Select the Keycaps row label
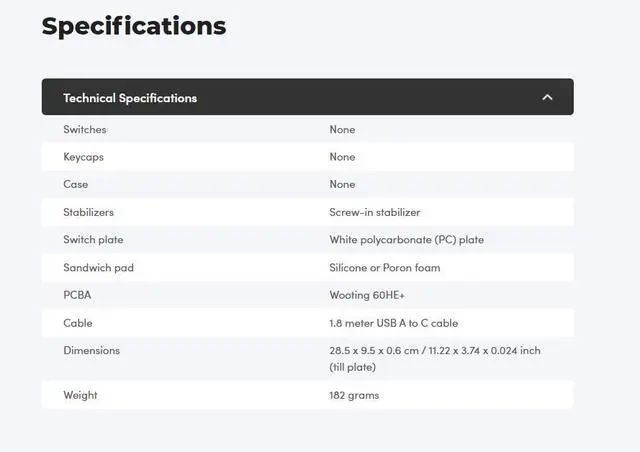This screenshot has width=640, height=452. [83, 157]
